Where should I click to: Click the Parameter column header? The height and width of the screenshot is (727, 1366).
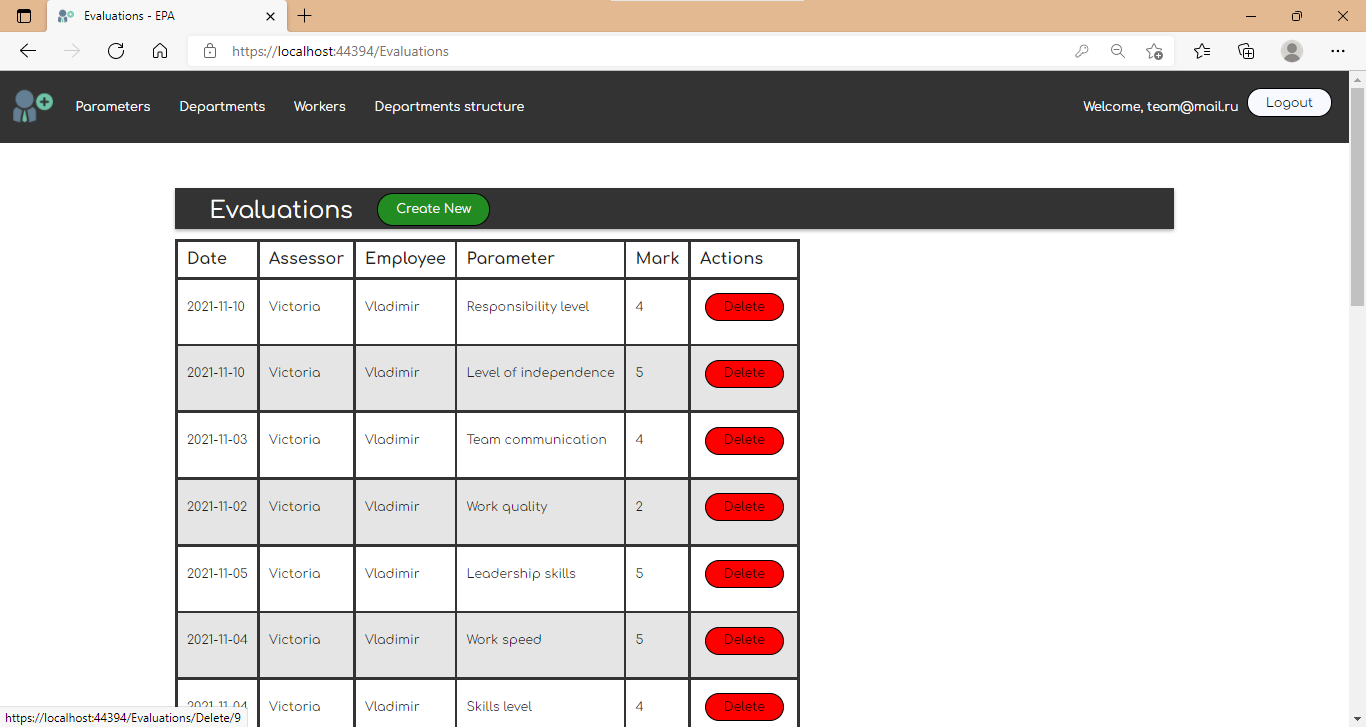[x=541, y=259]
